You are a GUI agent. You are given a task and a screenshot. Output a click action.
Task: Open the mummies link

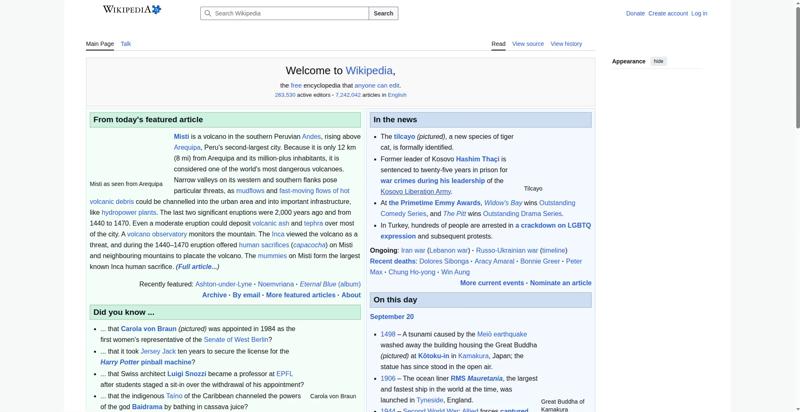click(272, 256)
